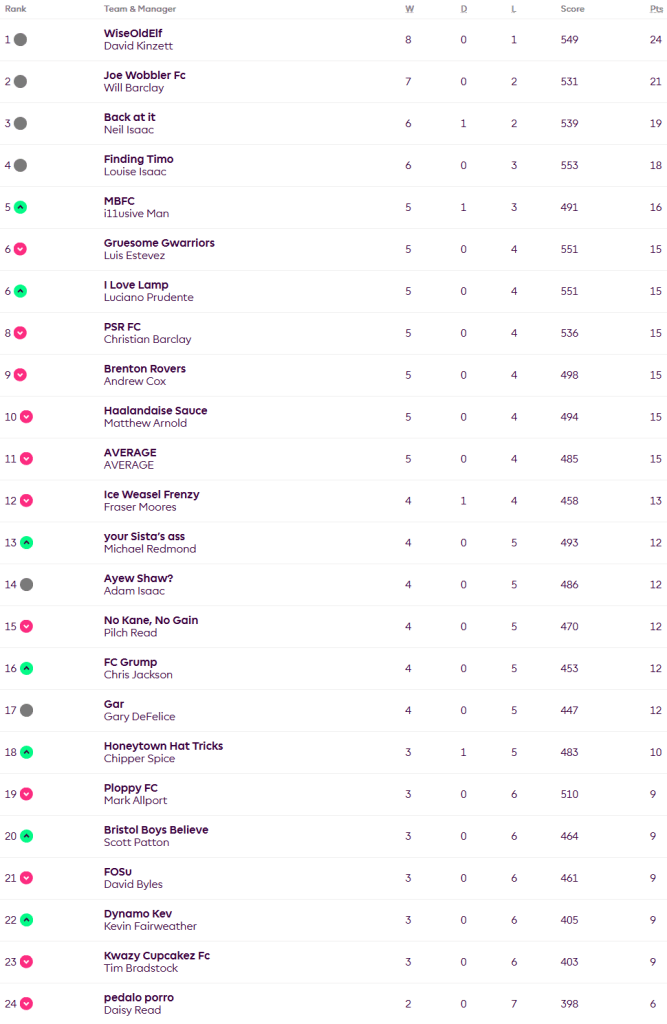The width and height of the screenshot is (667, 1024).
Task: Open the Bristol Boys Believe team
Action: 156,830
